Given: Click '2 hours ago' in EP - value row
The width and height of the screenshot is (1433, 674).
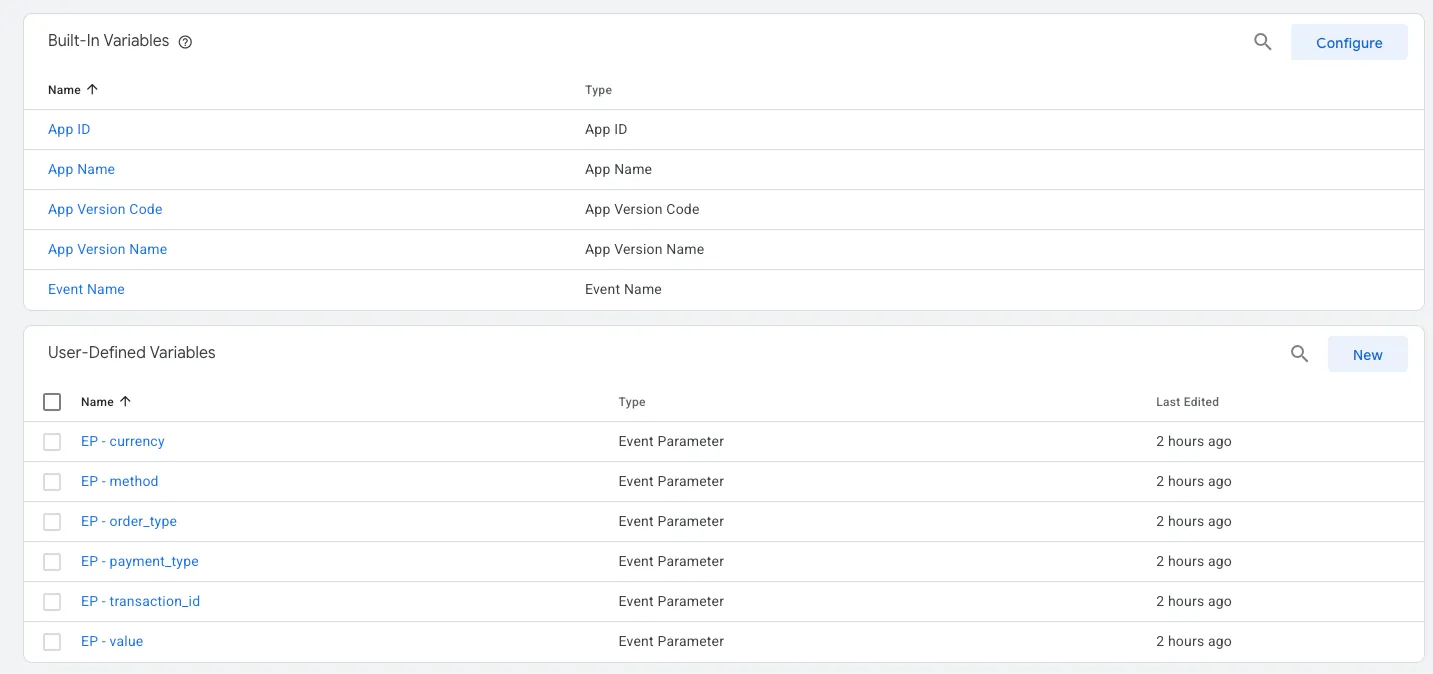Looking at the screenshot, I should (1193, 641).
